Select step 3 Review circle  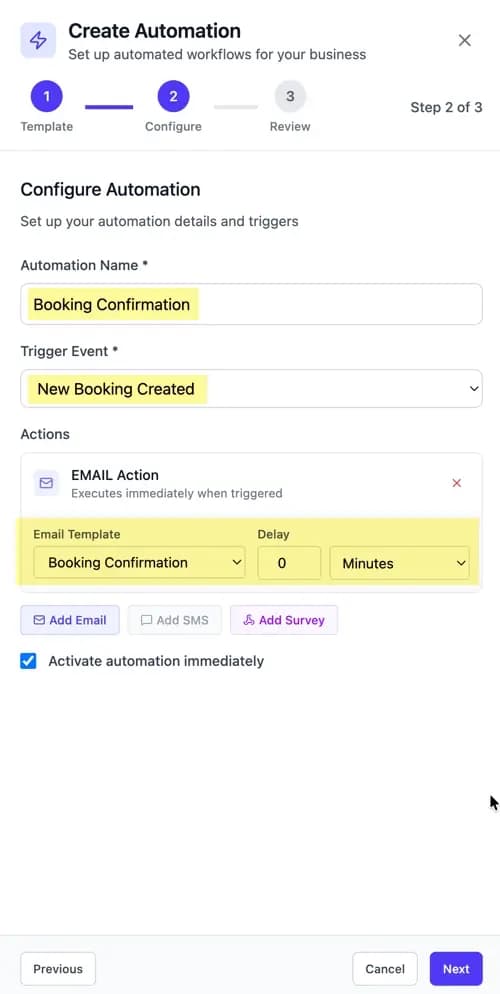coord(290,96)
